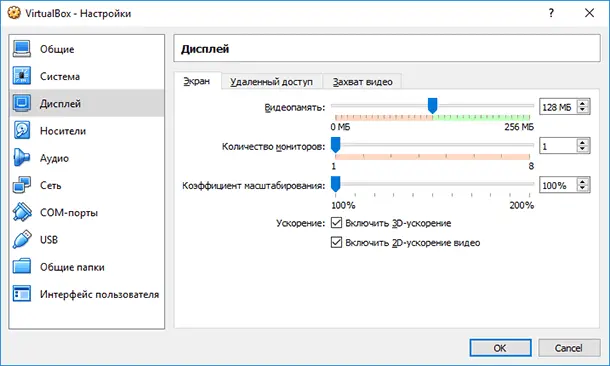Decrease monitor count with down arrow

point(582,149)
